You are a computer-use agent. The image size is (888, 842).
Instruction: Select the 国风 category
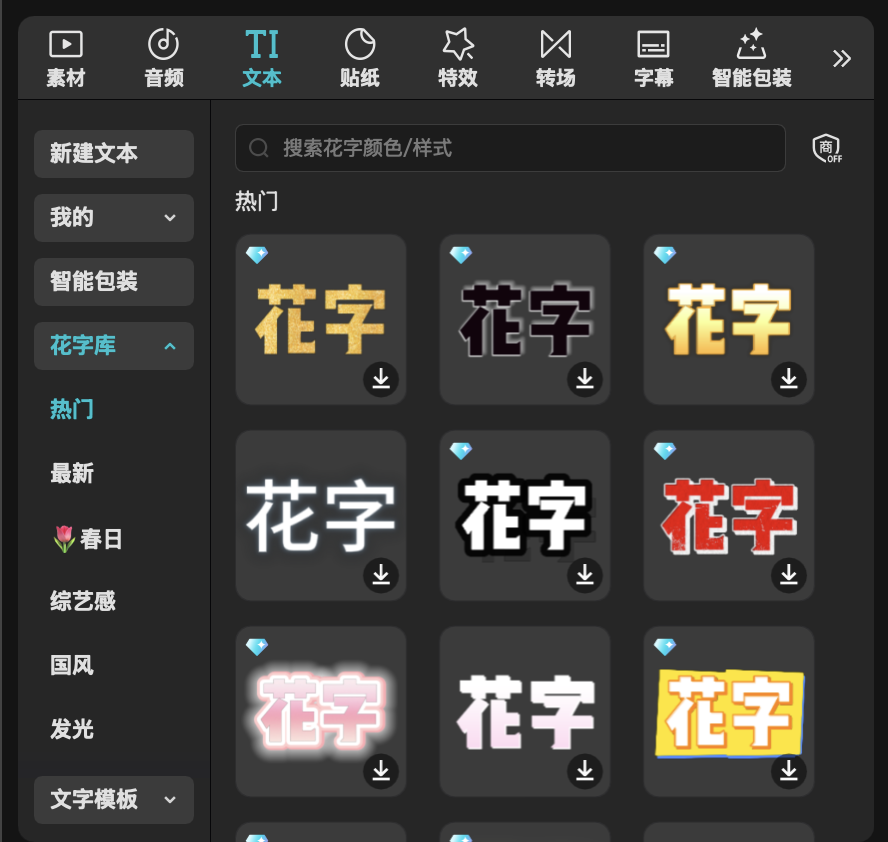click(x=72, y=665)
